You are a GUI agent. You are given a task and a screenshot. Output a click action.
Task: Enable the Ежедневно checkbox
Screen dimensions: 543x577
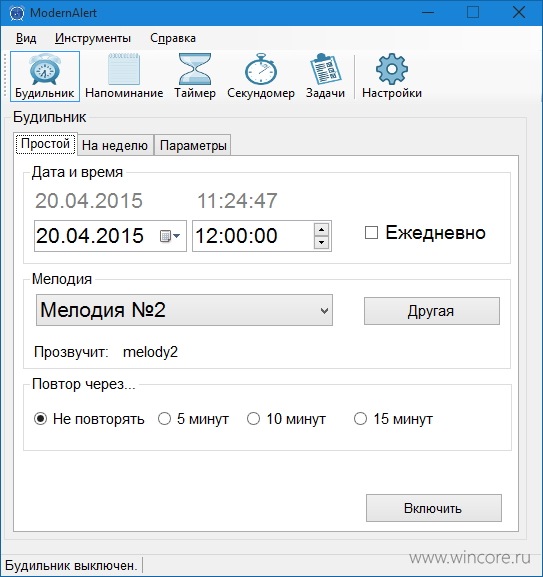[371, 233]
